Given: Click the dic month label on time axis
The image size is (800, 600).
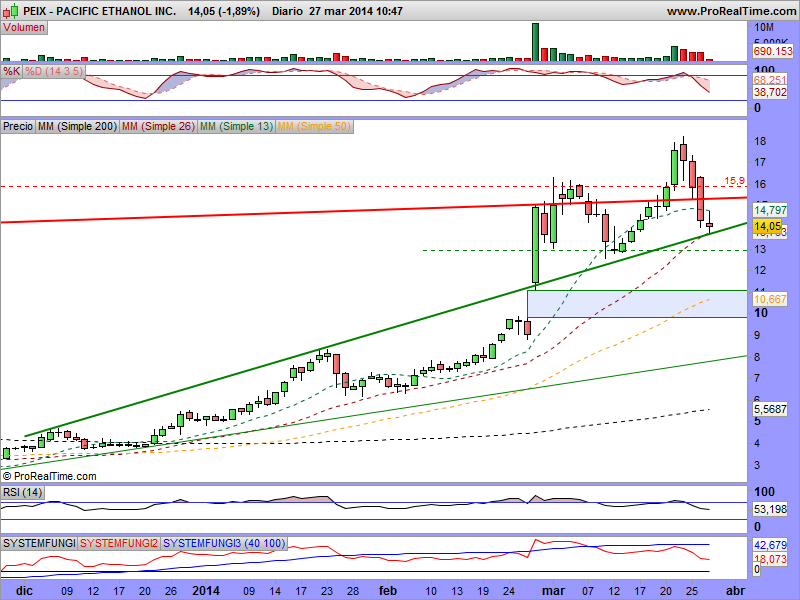Looking at the screenshot, I should point(24,591).
